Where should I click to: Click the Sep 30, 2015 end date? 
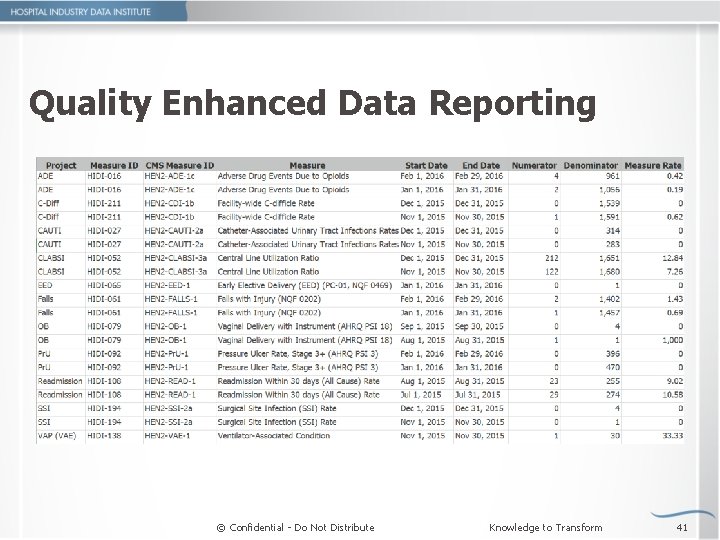coord(479,326)
